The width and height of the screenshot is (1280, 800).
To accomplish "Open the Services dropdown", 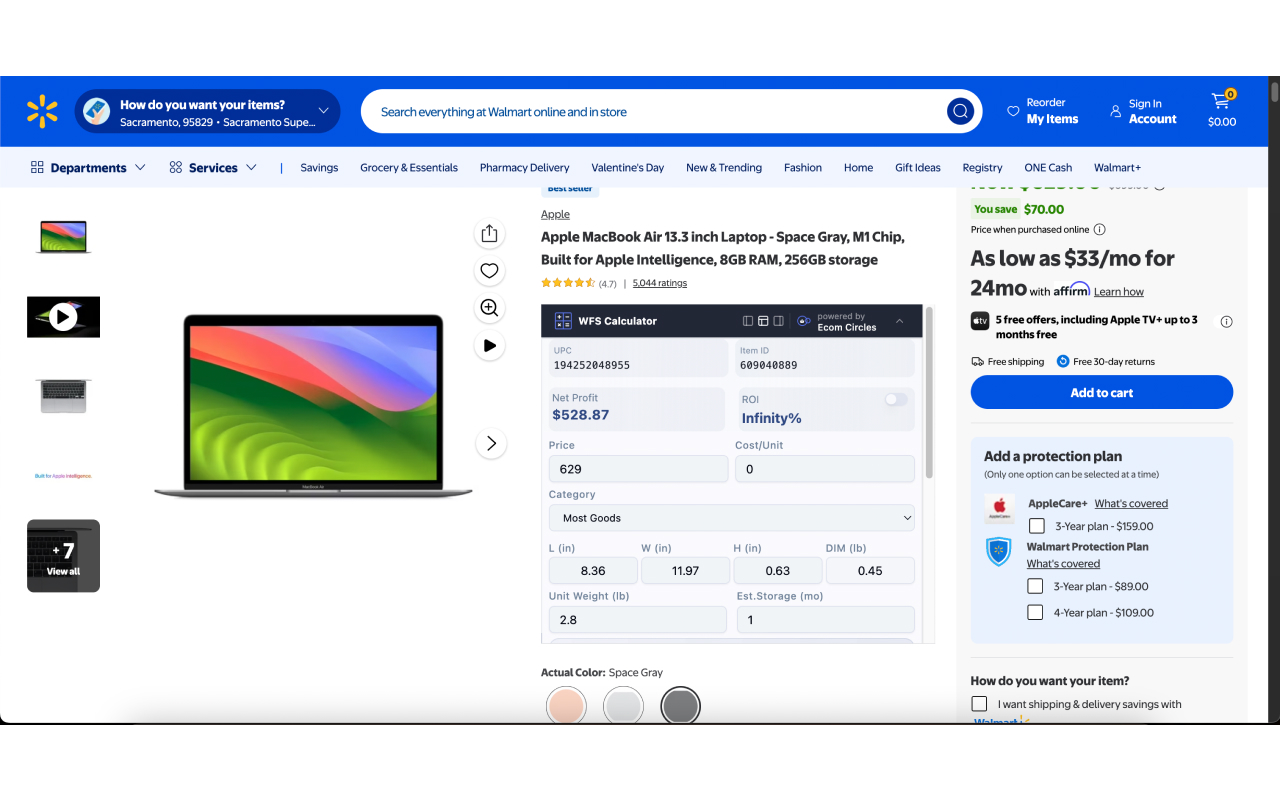I will click(x=213, y=167).
